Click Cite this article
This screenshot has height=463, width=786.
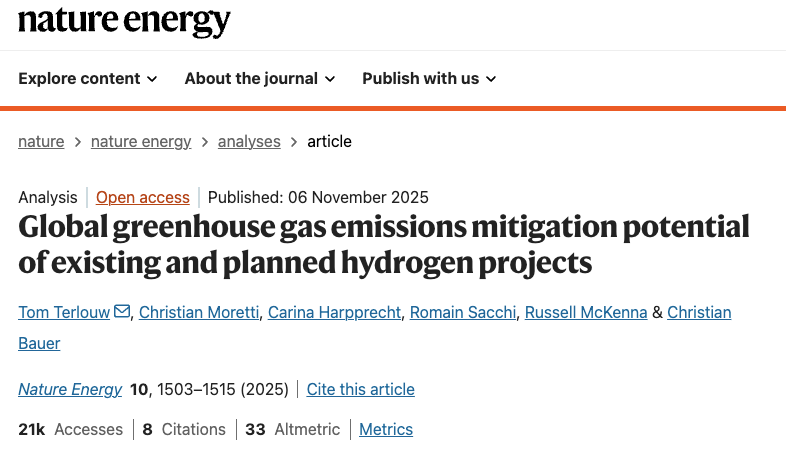tap(361, 389)
